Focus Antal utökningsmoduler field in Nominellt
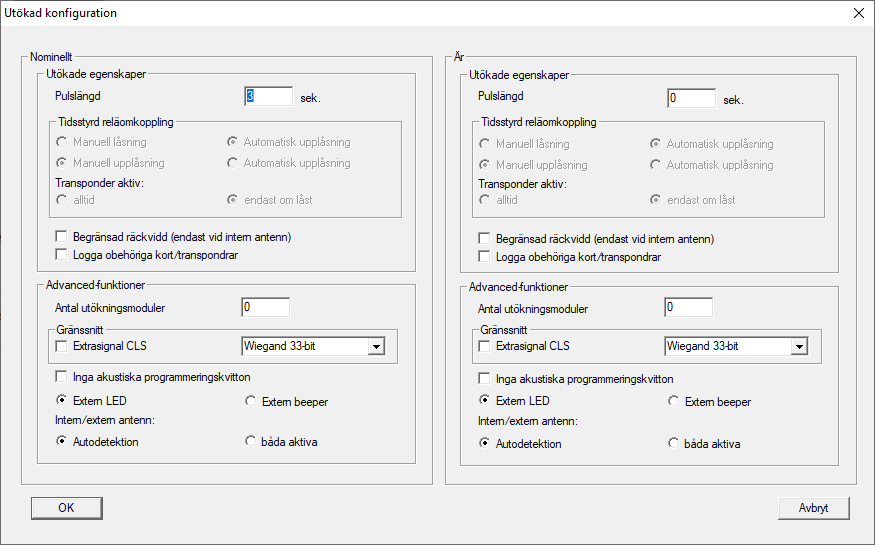Image resolution: width=875 pixels, height=545 pixels. pyautogui.click(x=265, y=308)
